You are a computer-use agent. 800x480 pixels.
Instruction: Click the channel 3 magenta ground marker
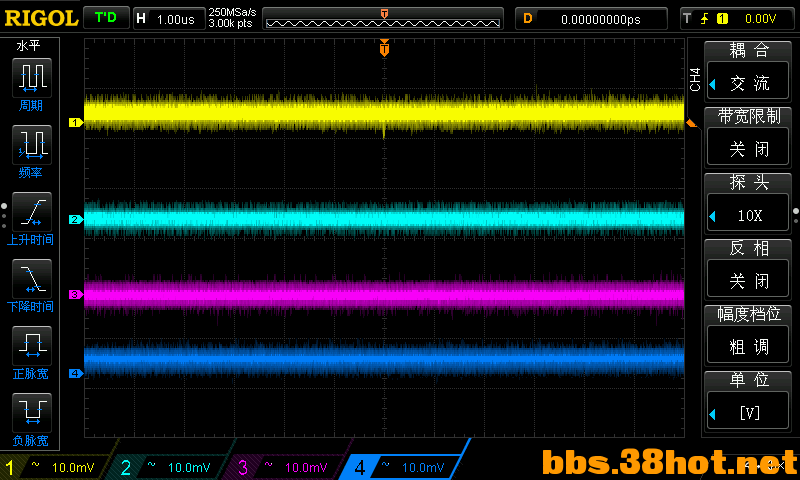76,294
